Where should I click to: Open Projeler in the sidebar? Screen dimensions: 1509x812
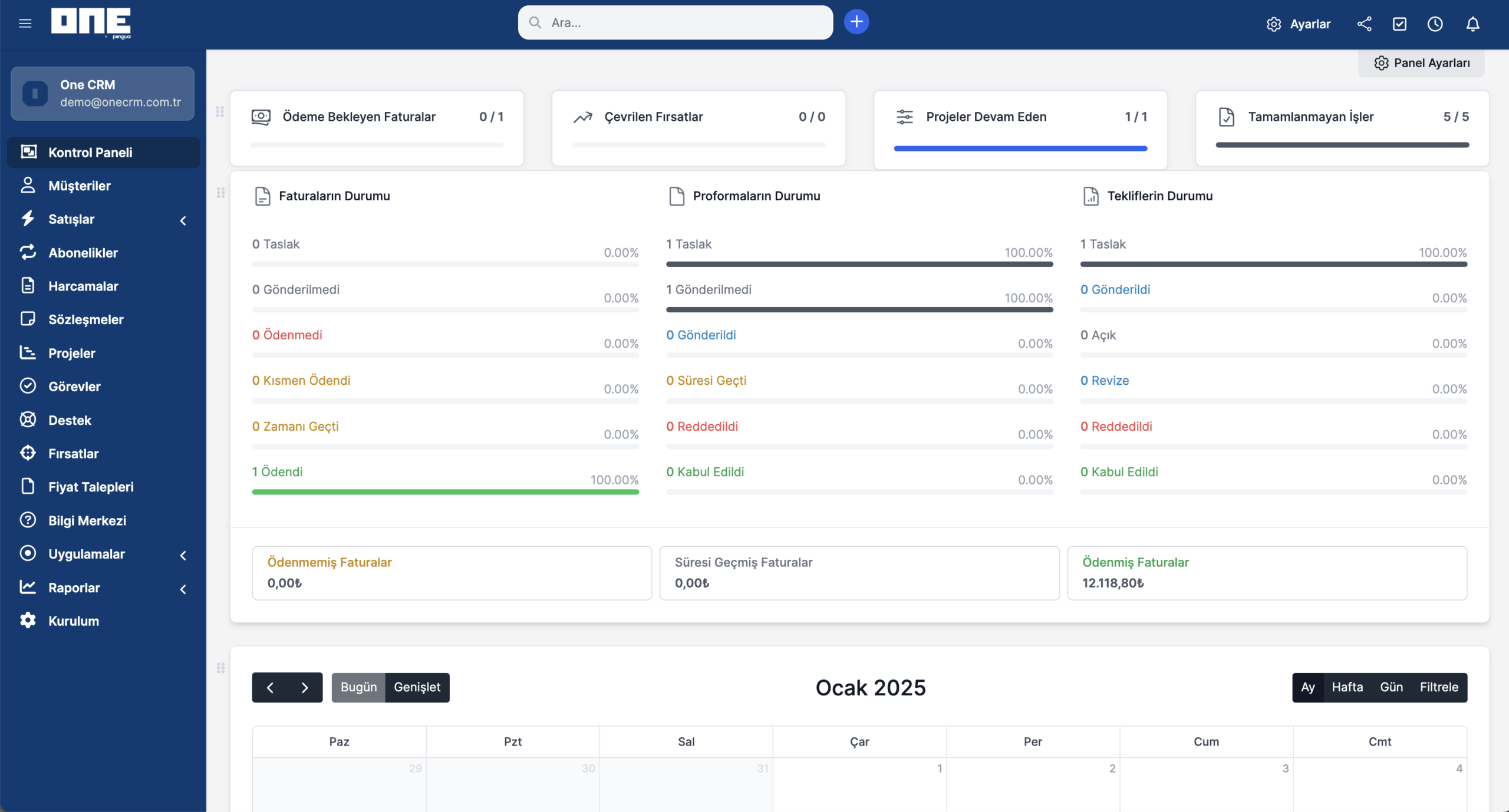(72, 353)
